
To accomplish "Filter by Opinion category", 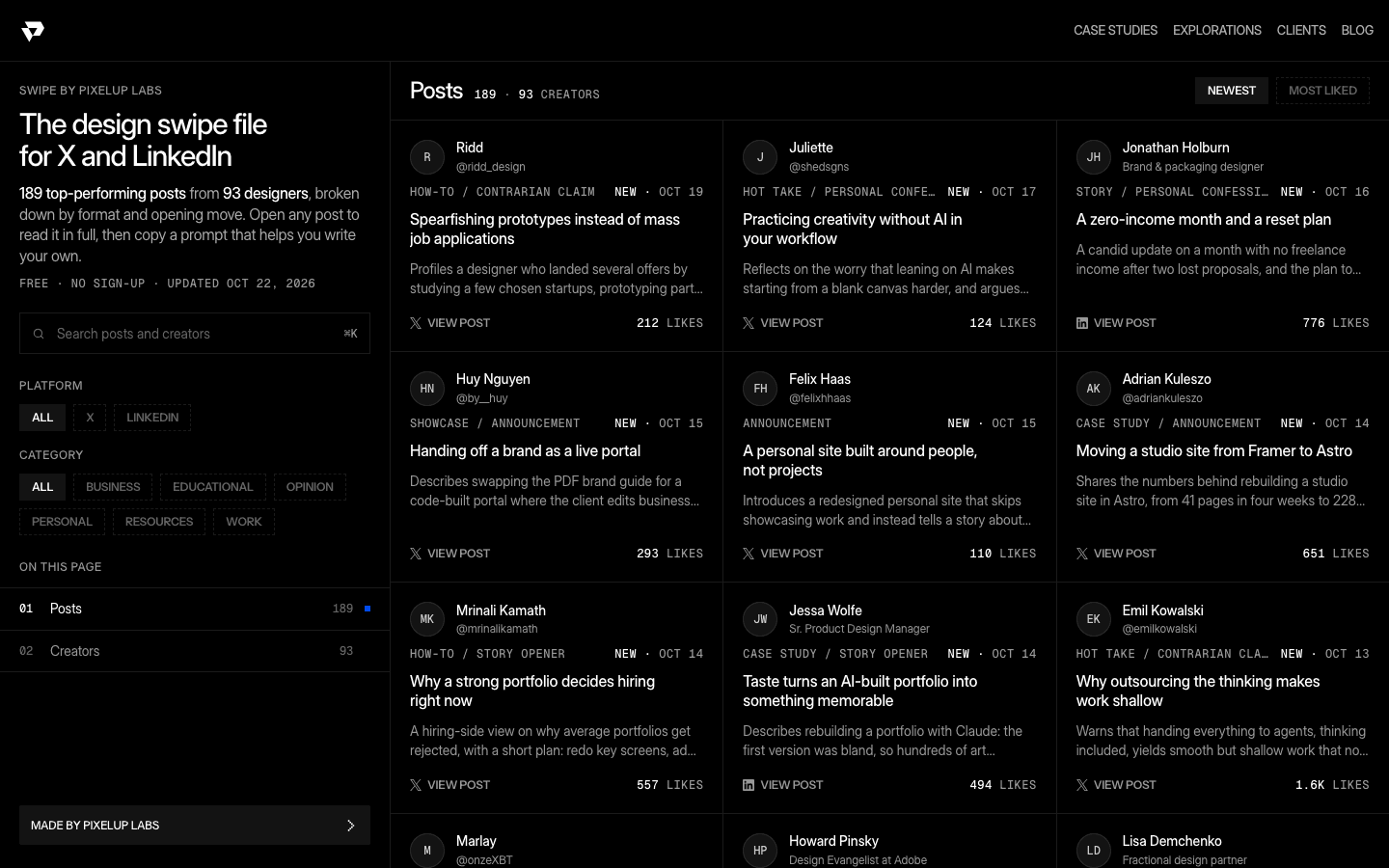I will [x=310, y=487].
